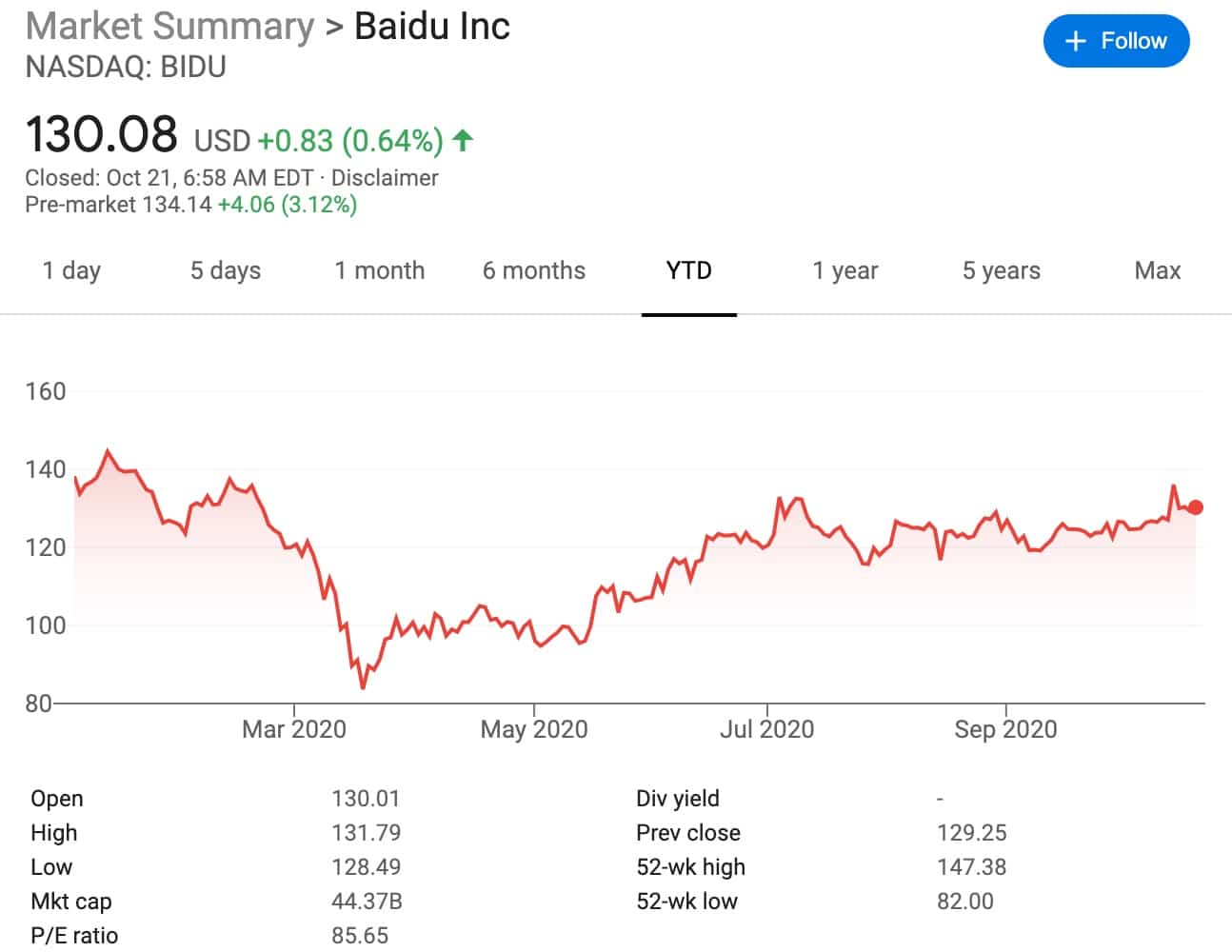The width and height of the screenshot is (1232, 952).
Task: Switch to the 5 days range
Action: [x=226, y=270]
